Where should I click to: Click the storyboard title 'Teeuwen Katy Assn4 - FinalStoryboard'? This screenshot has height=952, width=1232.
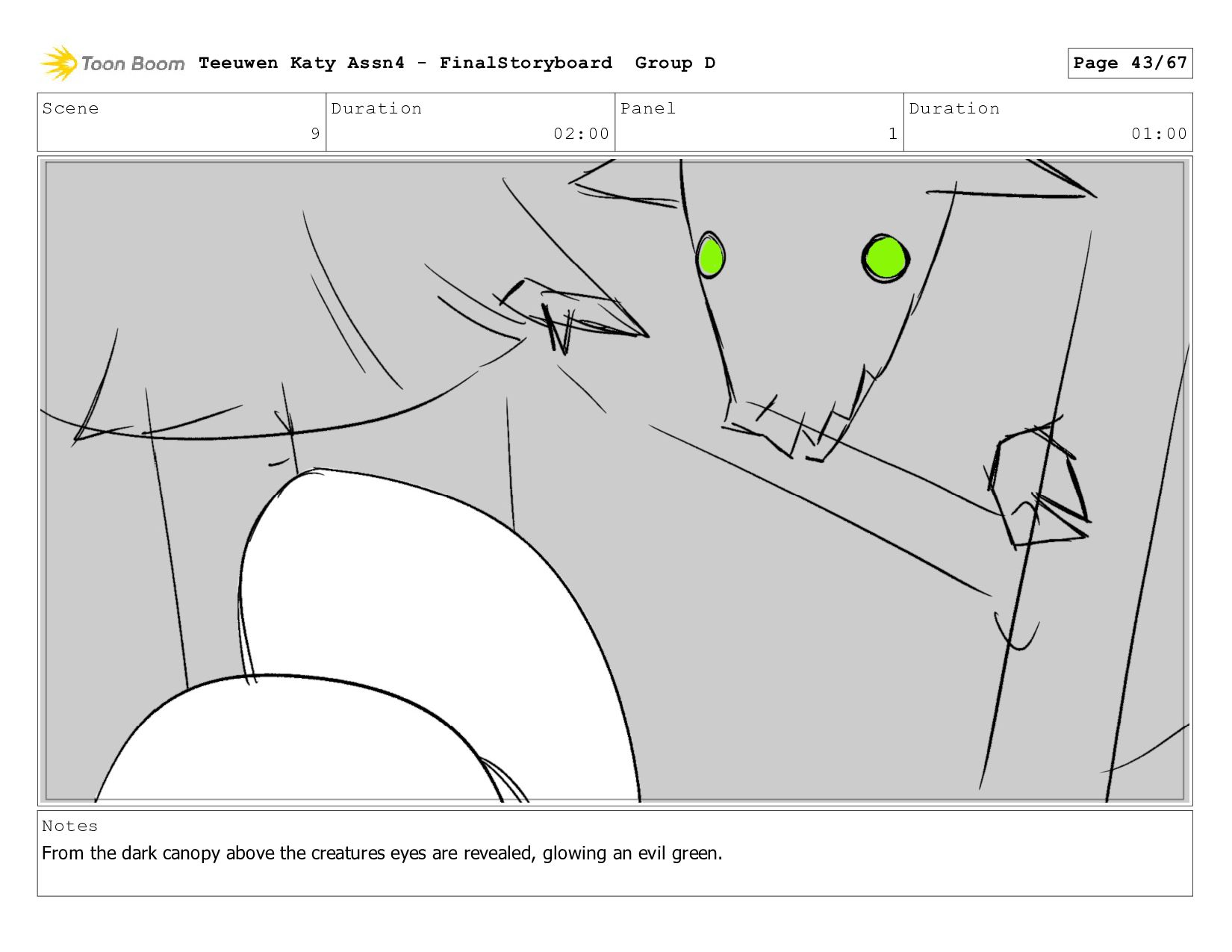pos(405,63)
